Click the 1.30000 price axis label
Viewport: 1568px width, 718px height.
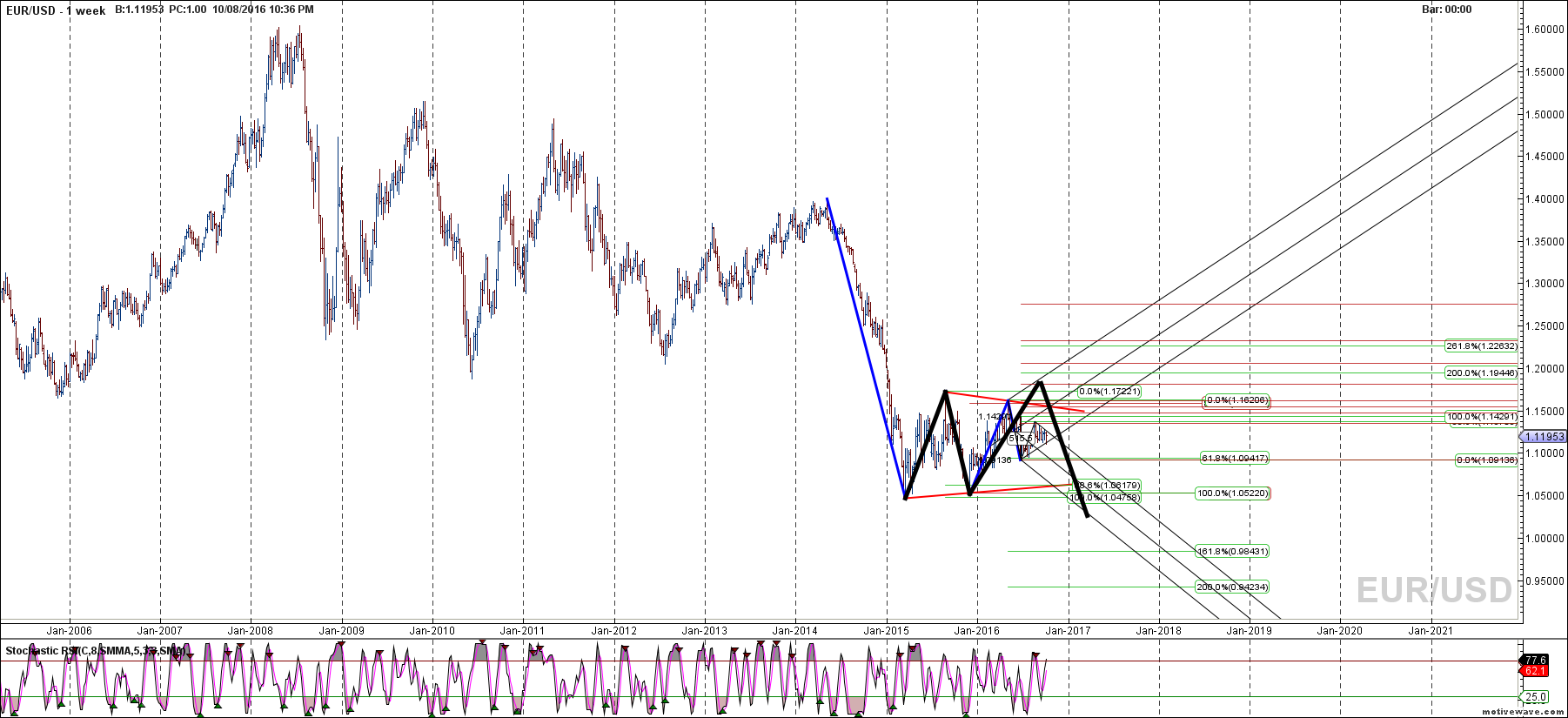(x=1546, y=284)
